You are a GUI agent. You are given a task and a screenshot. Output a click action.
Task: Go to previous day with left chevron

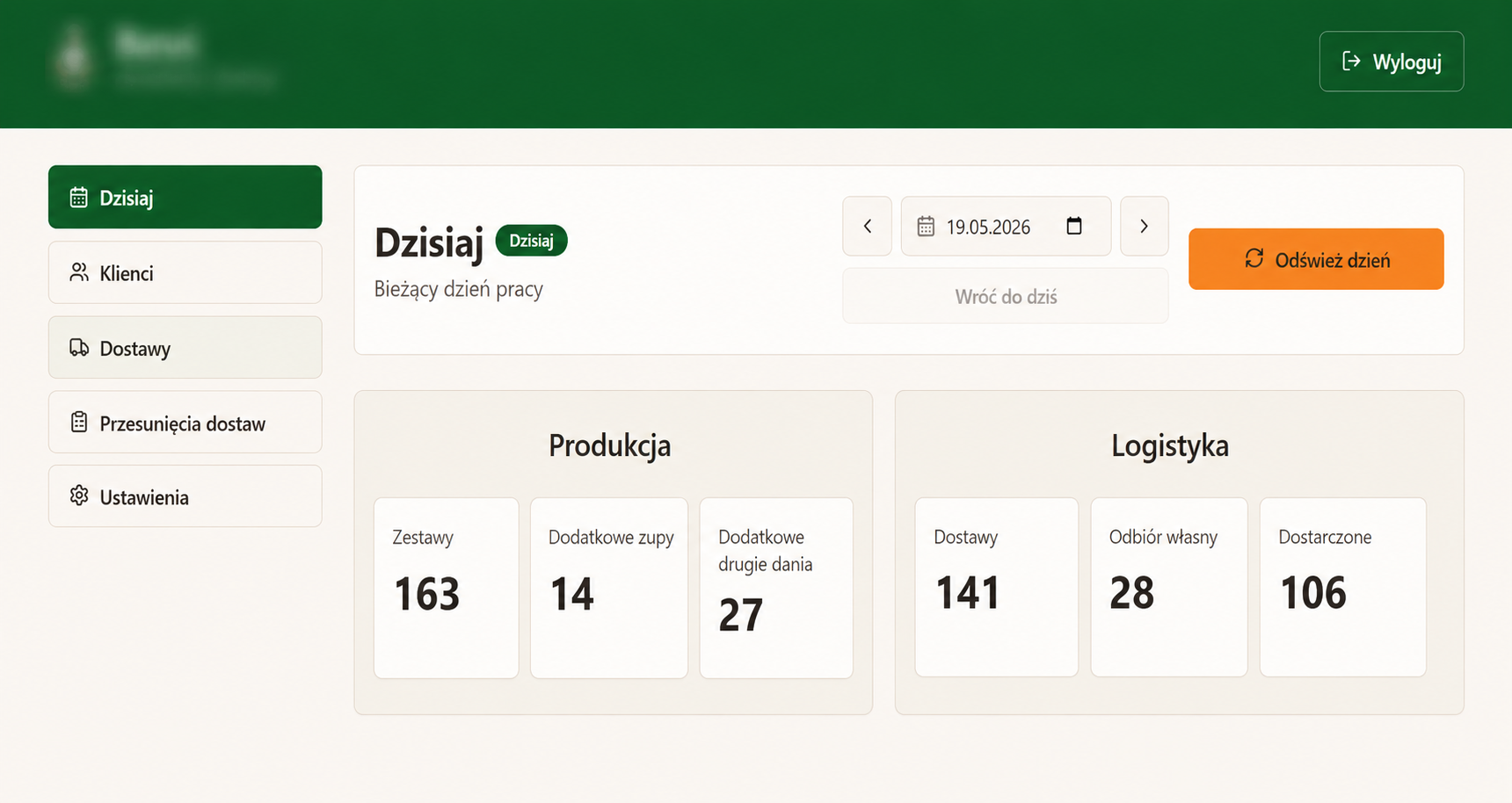tap(868, 227)
